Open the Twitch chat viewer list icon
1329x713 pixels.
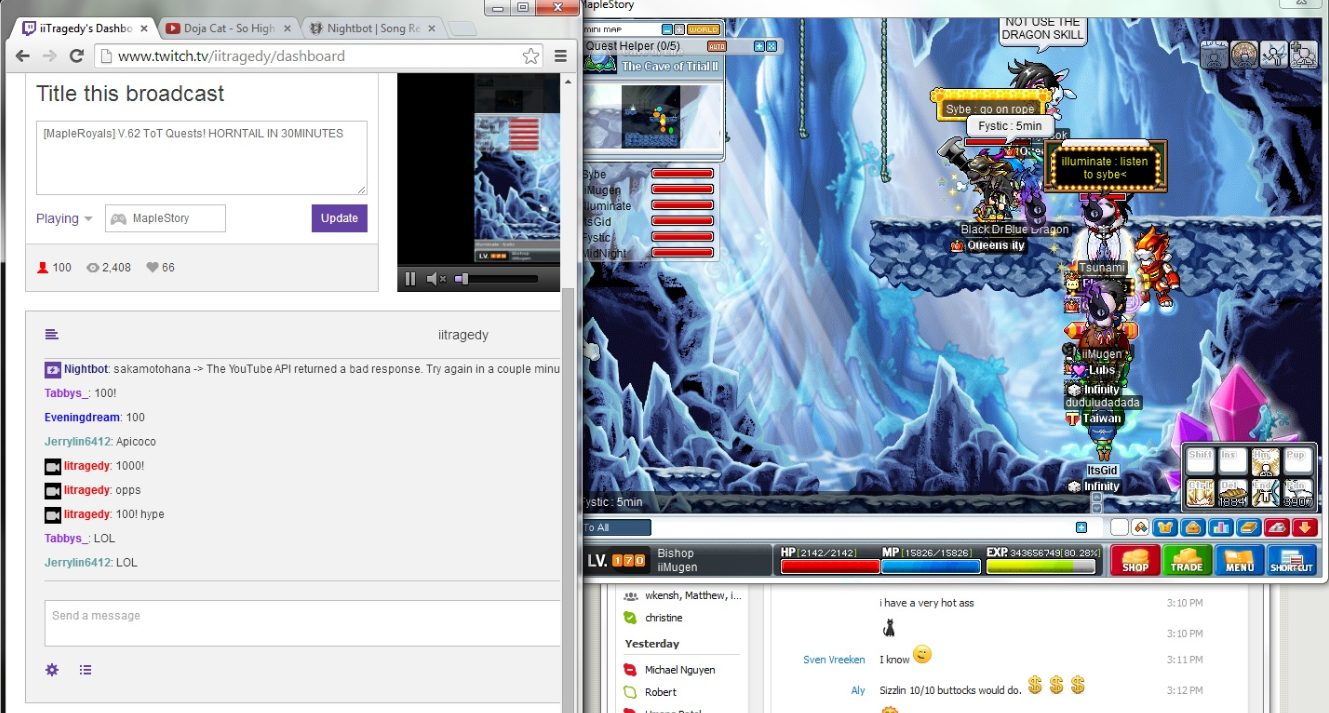pyautogui.click(x=85, y=670)
